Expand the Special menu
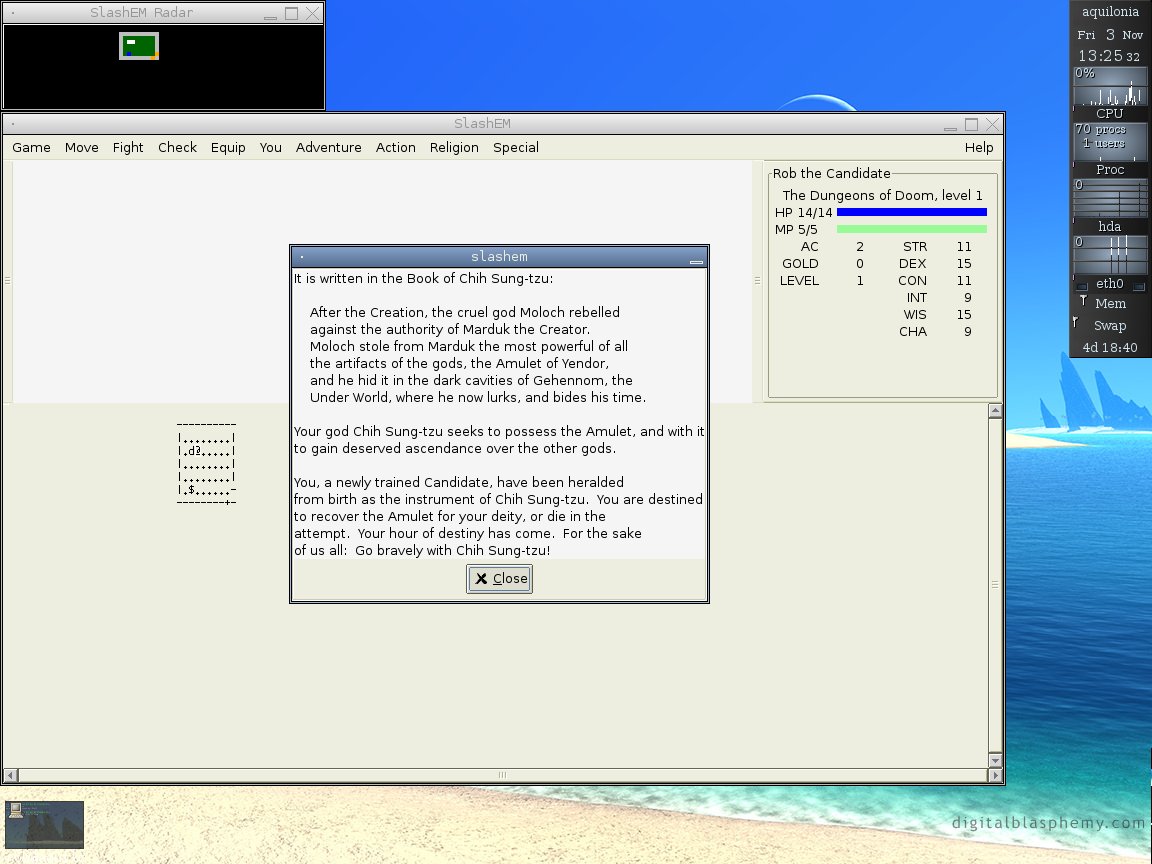Image resolution: width=1152 pixels, height=864 pixels. [x=515, y=147]
